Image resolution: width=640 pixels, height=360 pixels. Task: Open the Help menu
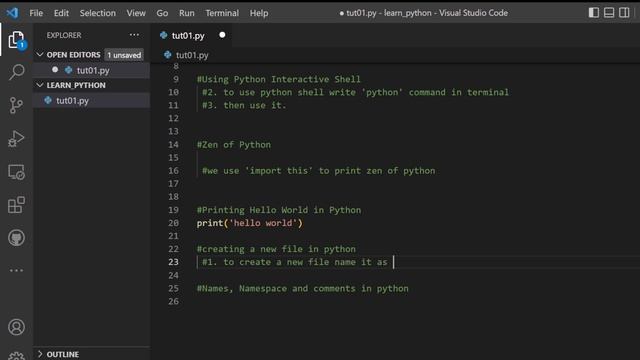(259, 13)
